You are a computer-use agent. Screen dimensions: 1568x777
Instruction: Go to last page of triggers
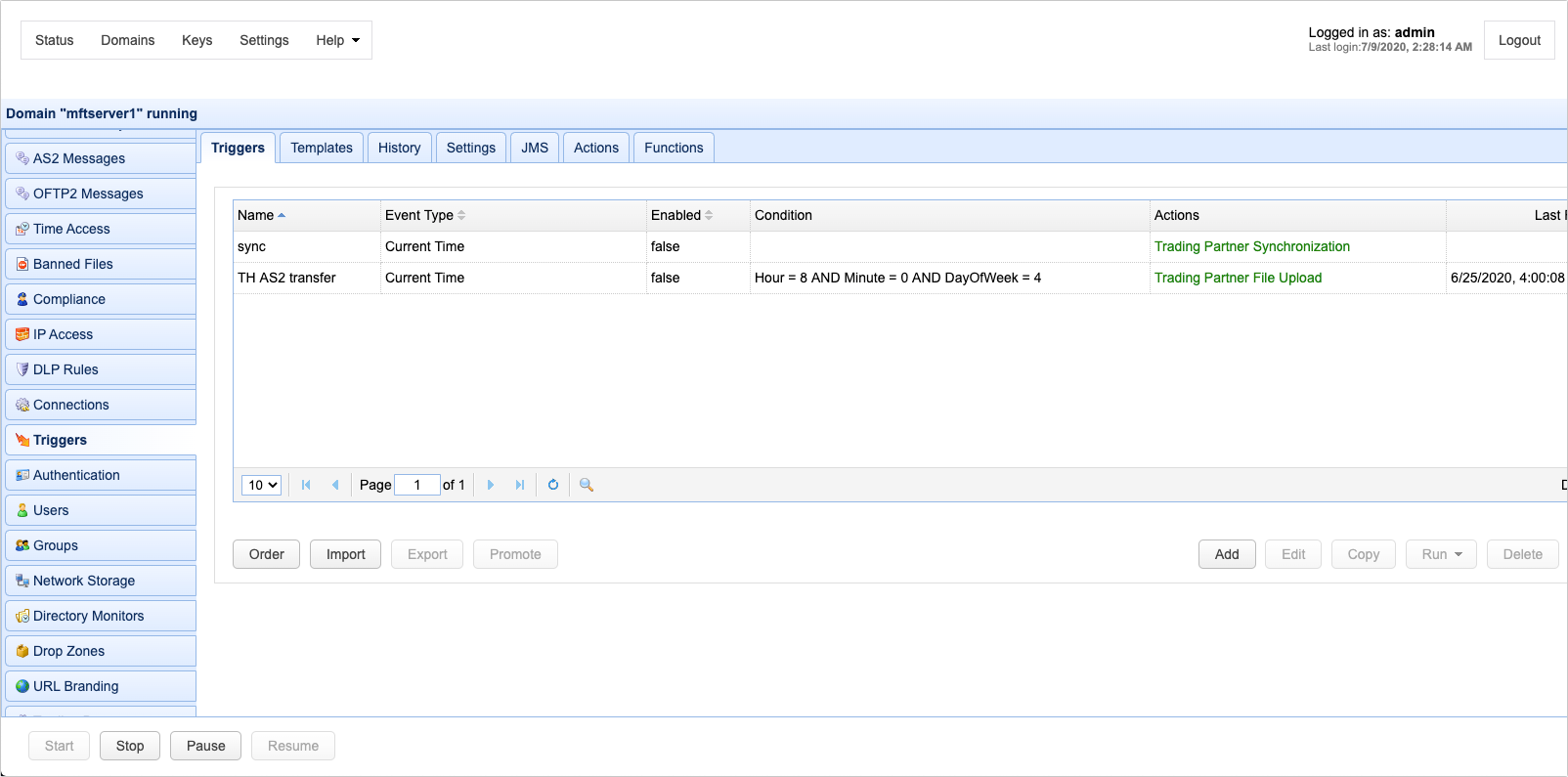click(x=520, y=485)
